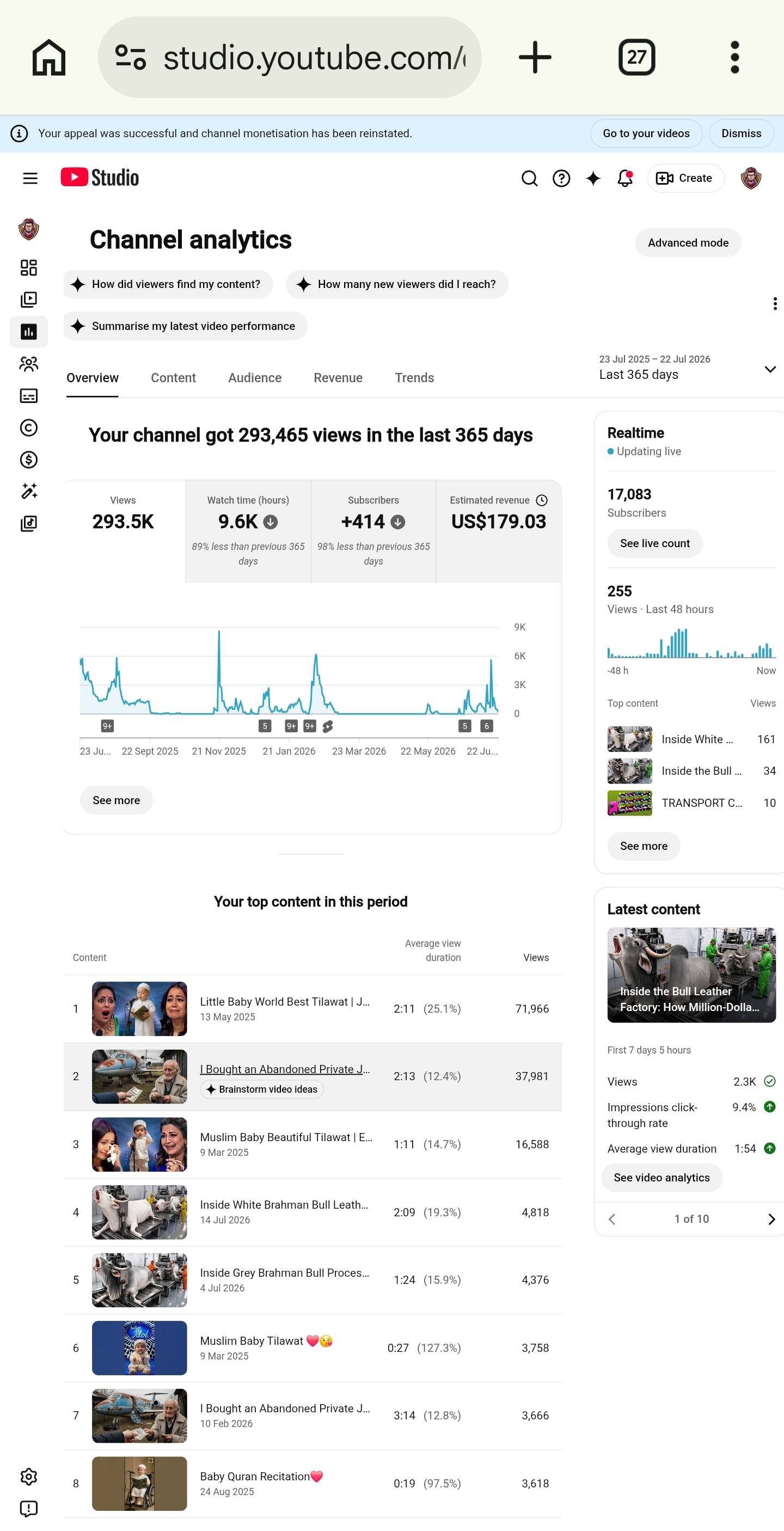
Task: Open the Studio hamburger navigation menu
Action: point(30,178)
